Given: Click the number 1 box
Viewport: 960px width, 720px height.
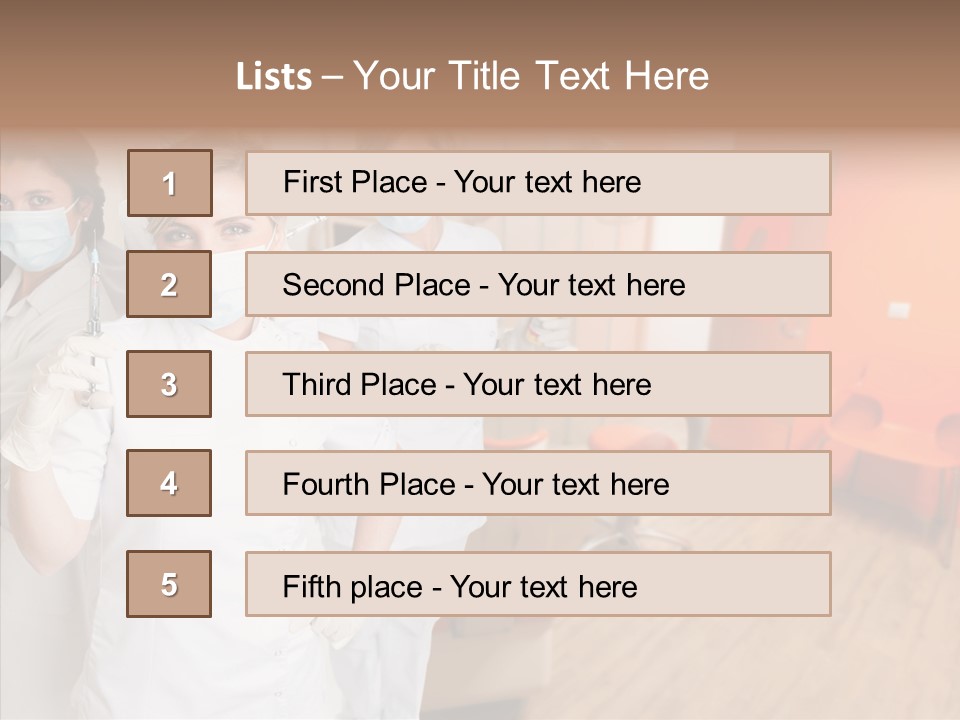Looking at the screenshot, I should coord(170,183).
